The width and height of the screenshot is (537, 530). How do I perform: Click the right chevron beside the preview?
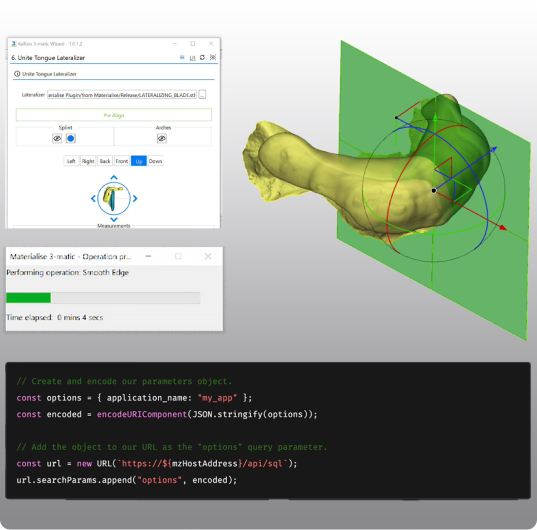[135, 199]
